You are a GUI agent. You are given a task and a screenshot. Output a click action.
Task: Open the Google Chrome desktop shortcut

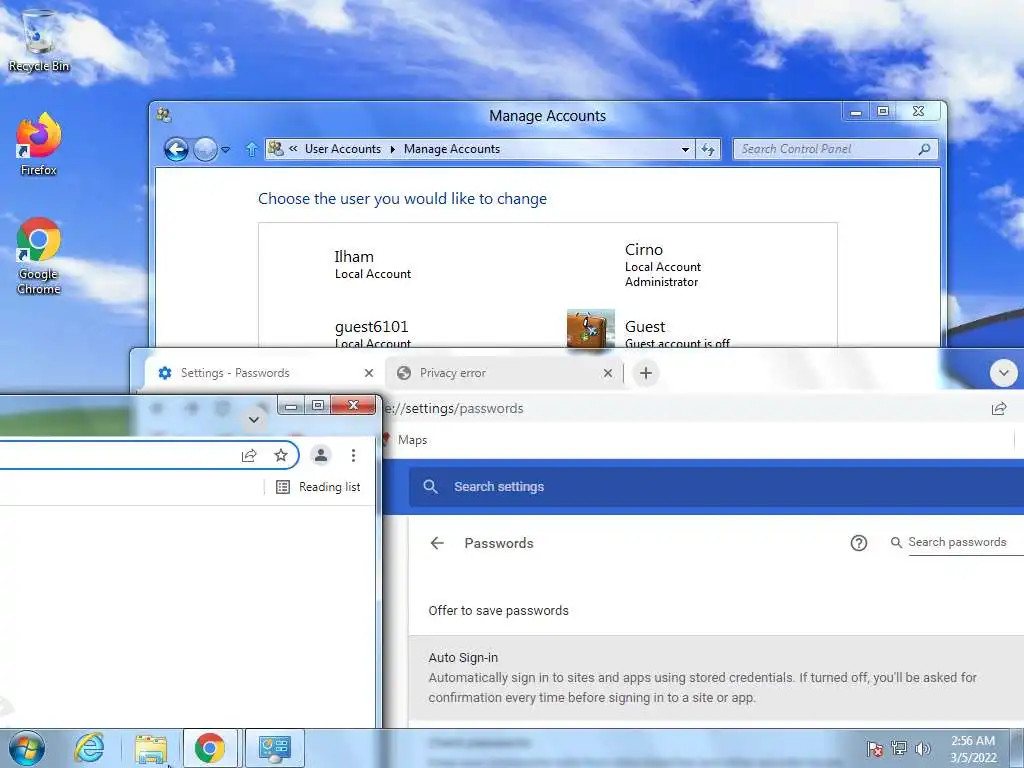pyautogui.click(x=39, y=255)
